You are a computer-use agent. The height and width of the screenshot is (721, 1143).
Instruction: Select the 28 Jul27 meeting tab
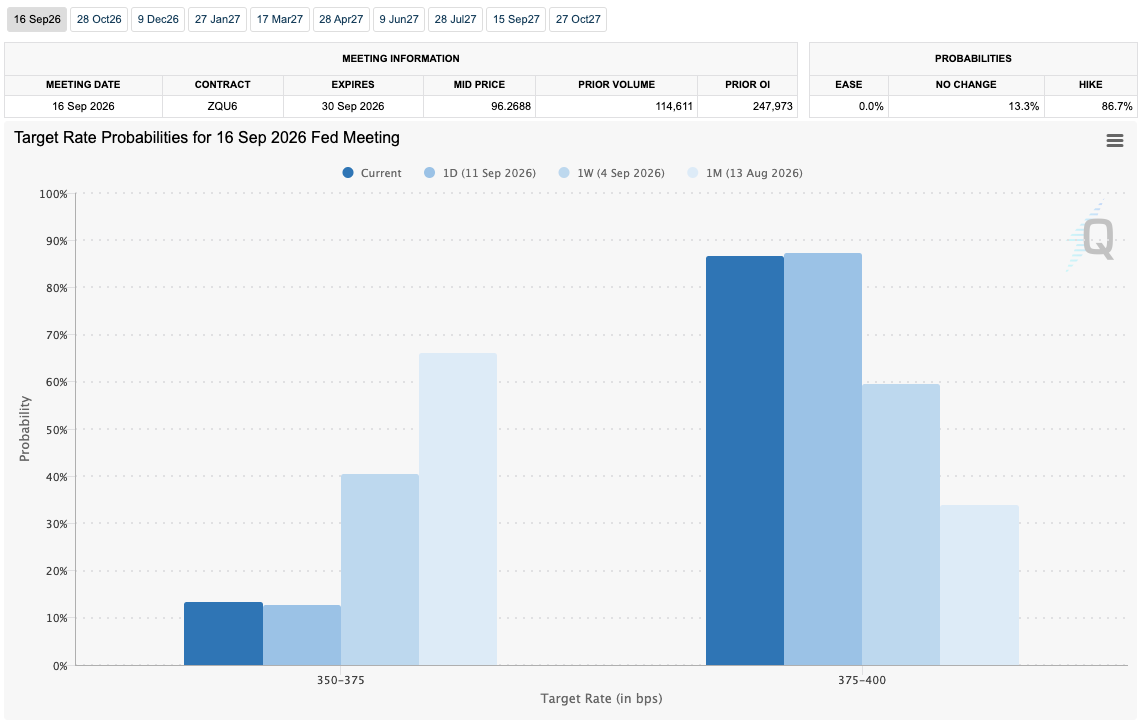click(x=456, y=20)
